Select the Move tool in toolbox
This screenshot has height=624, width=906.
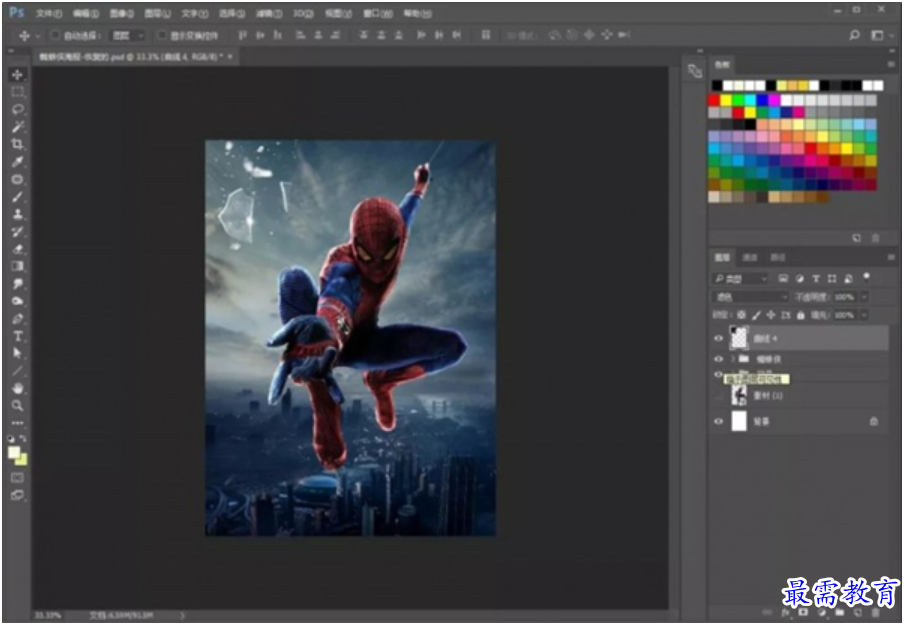point(17,75)
